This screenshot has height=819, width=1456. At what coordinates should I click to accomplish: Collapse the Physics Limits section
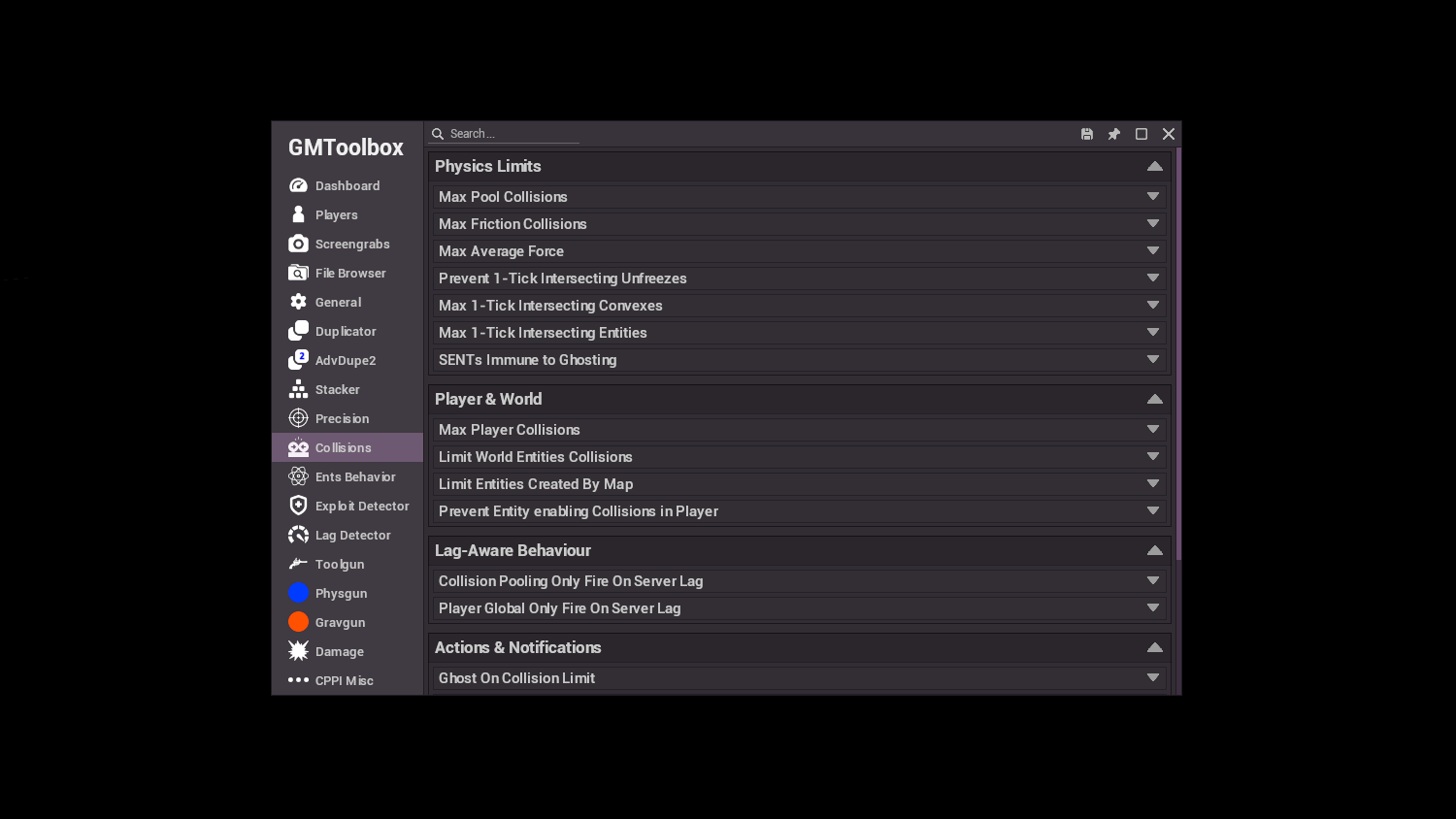click(x=1155, y=166)
